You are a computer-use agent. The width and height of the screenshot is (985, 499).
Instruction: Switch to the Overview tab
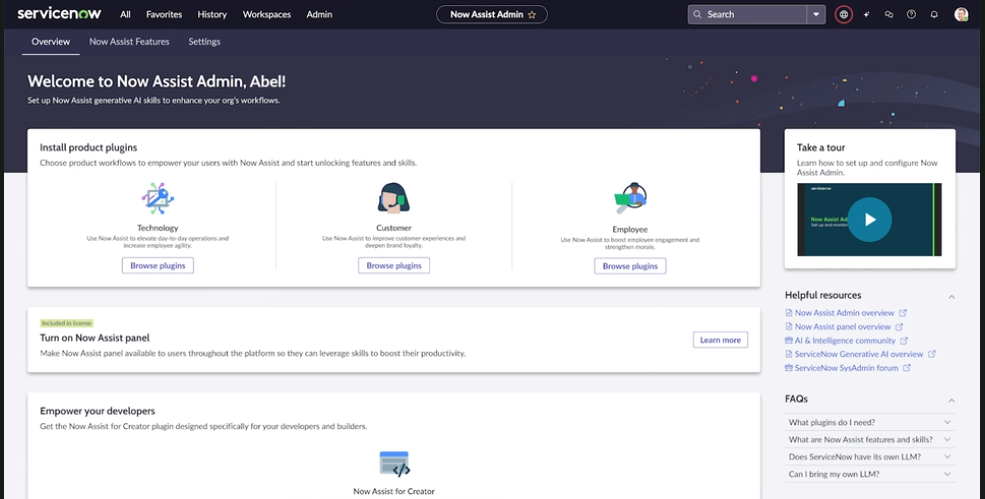click(x=51, y=41)
